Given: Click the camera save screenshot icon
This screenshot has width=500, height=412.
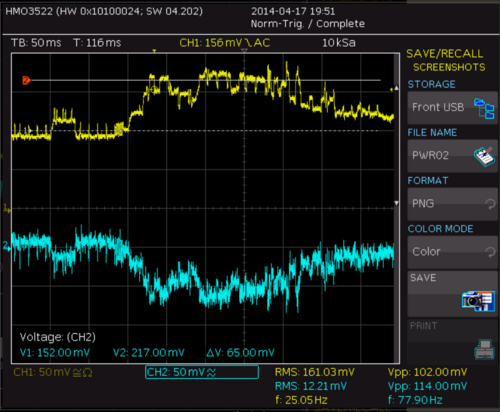Looking at the screenshot, I should point(478,301).
